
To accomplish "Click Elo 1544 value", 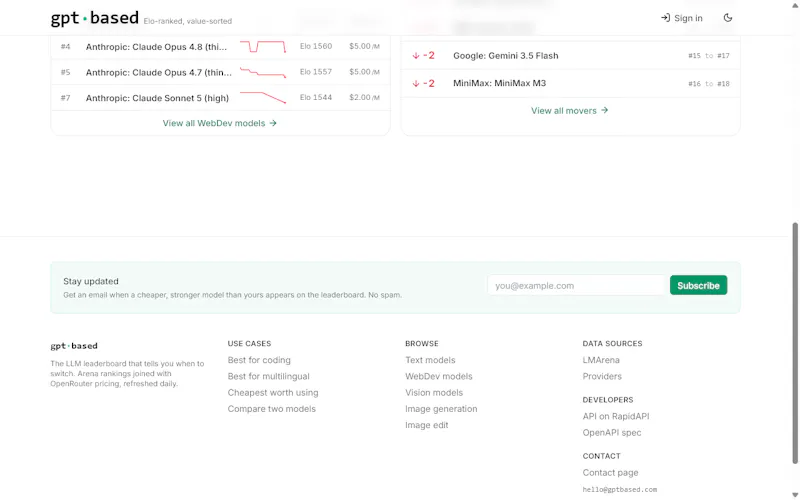I will pos(316,97).
